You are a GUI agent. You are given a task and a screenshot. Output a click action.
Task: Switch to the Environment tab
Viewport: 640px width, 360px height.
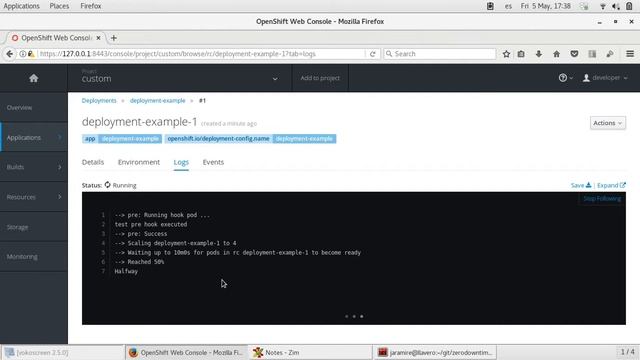click(139, 162)
